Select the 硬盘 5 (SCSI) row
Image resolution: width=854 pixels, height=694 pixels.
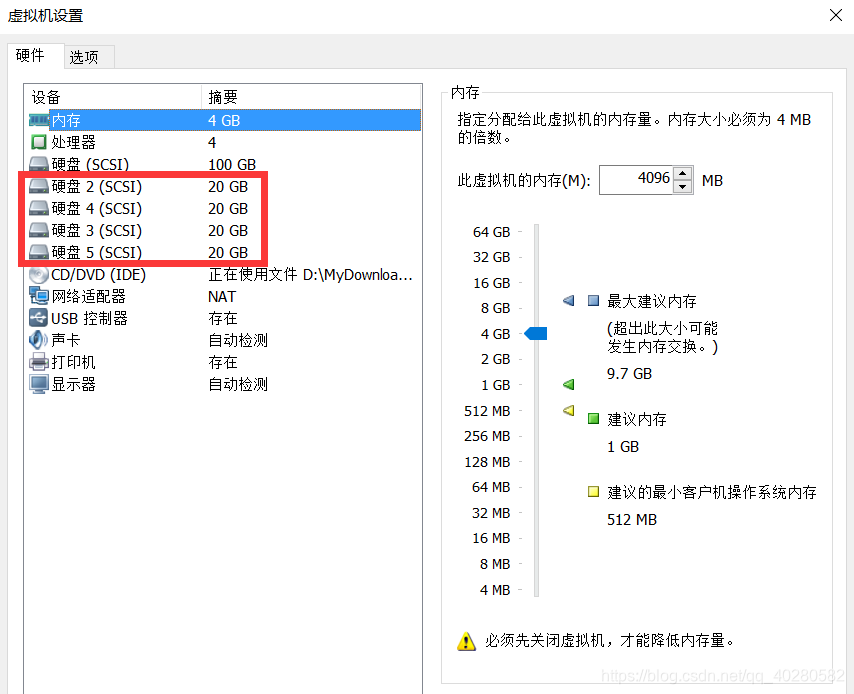(x=224, y=252)
